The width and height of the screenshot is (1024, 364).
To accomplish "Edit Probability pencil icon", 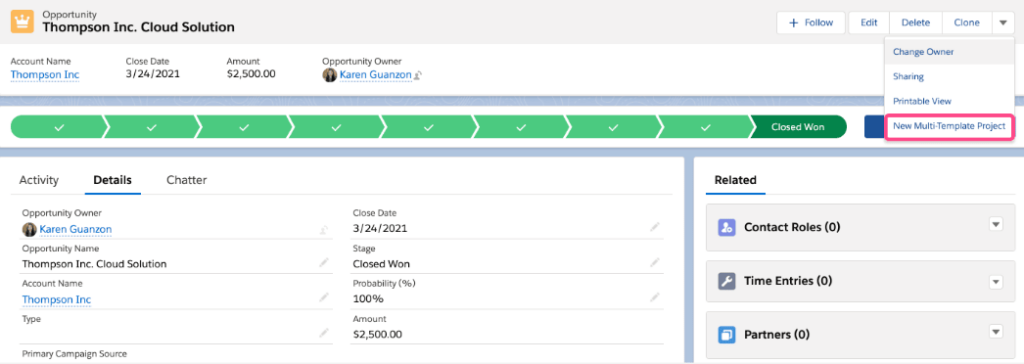I will coord(654,297).
